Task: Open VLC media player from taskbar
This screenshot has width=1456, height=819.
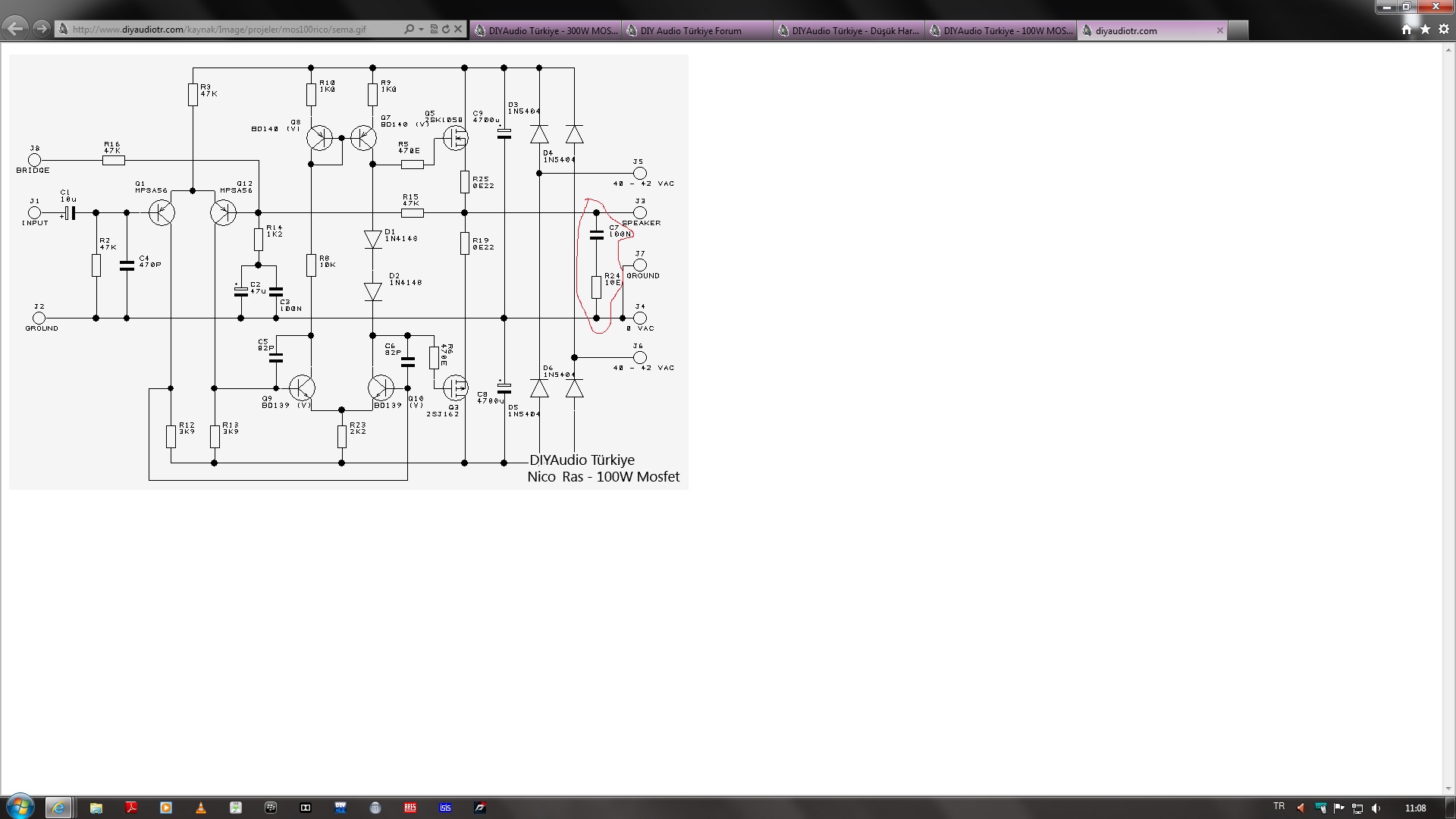Action: click(201, 808)
